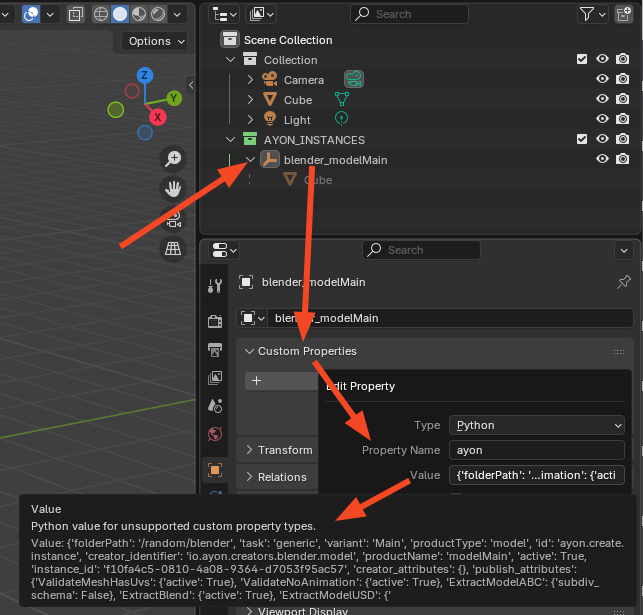The width and height of the screenshot is (643, 615).
Task: Click the zoom viewport magnifier icon
Action: click(174, 159)
